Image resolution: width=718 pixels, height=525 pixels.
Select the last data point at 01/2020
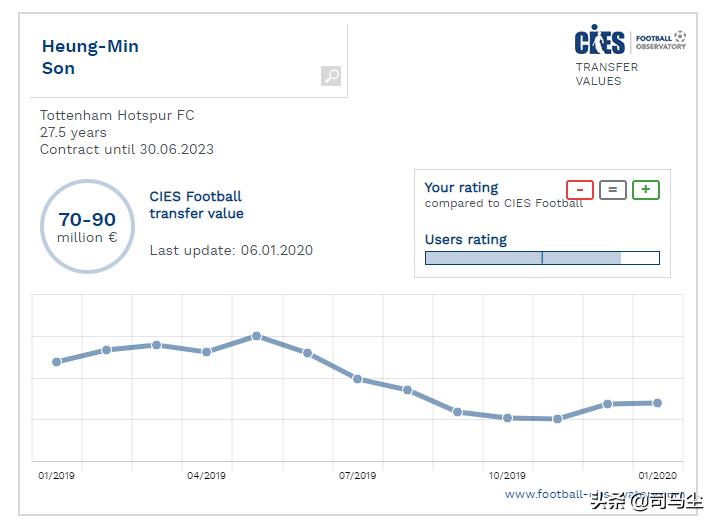pos(657,403)
